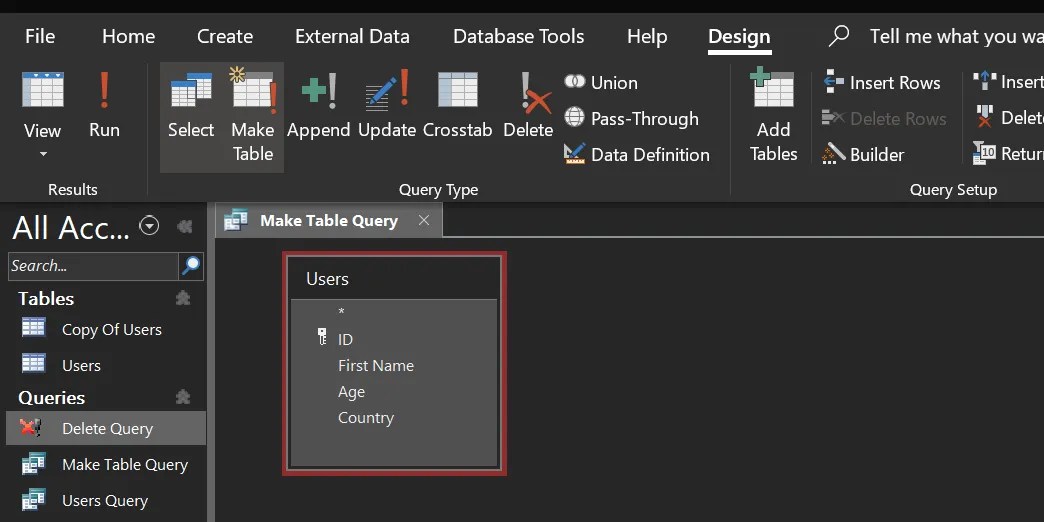Collapse the Queries group

(183, 397)
